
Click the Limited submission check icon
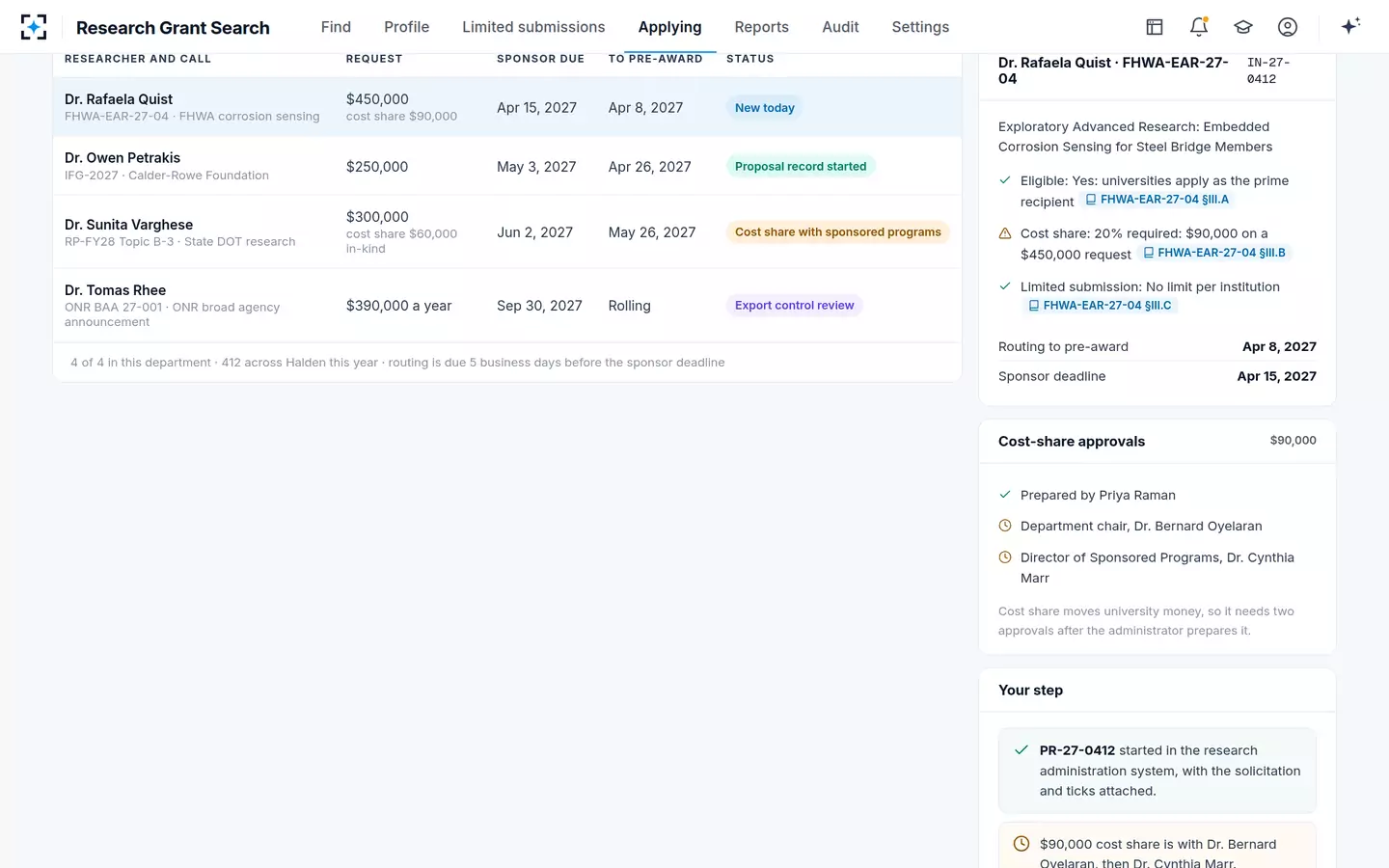tap(1005, 286)
